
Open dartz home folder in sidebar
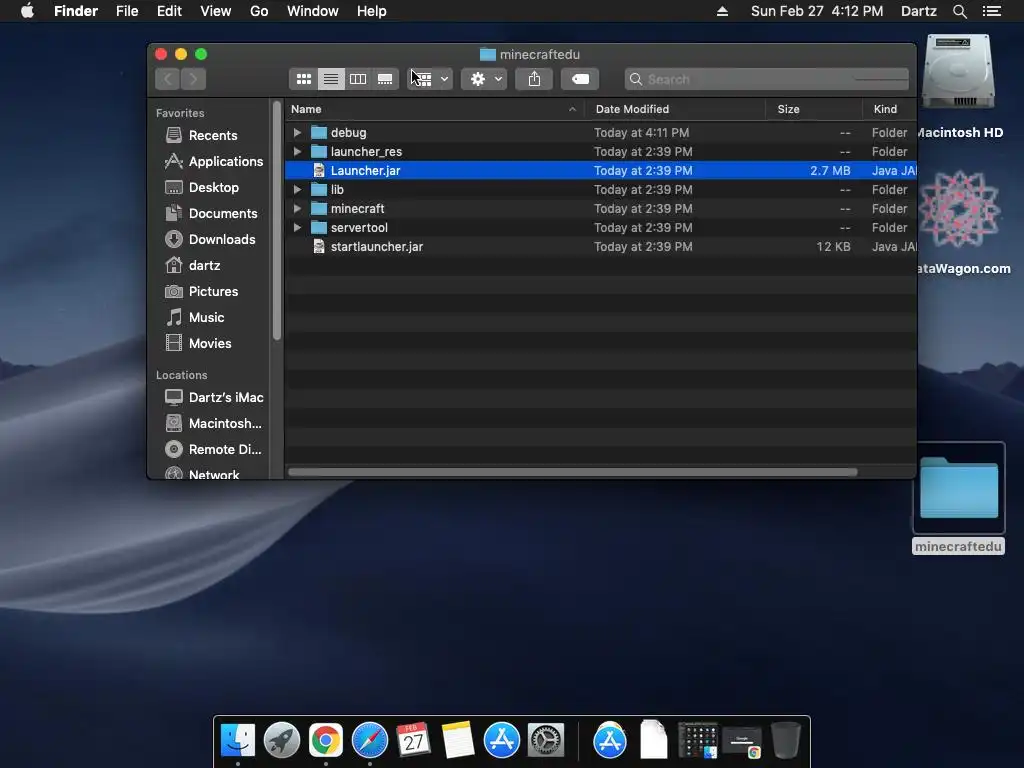(x=204, y=265)
